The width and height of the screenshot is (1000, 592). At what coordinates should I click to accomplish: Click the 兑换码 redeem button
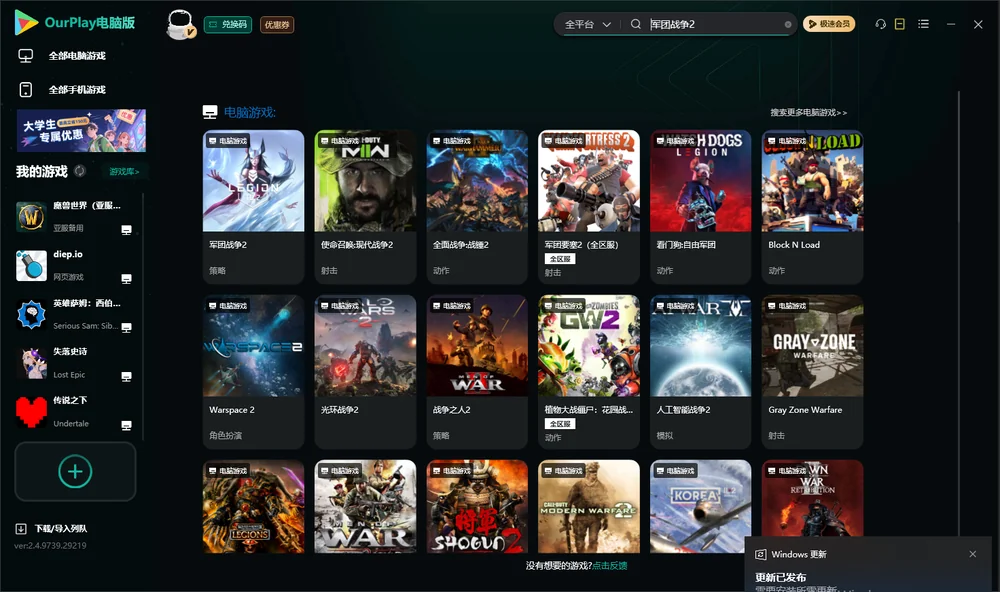(228, 25)
